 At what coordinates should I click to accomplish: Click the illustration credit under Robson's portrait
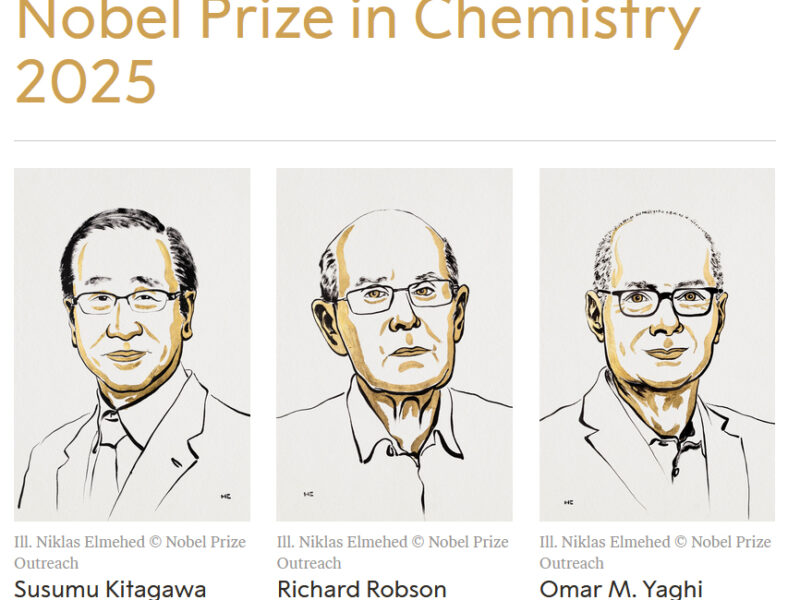392,552
